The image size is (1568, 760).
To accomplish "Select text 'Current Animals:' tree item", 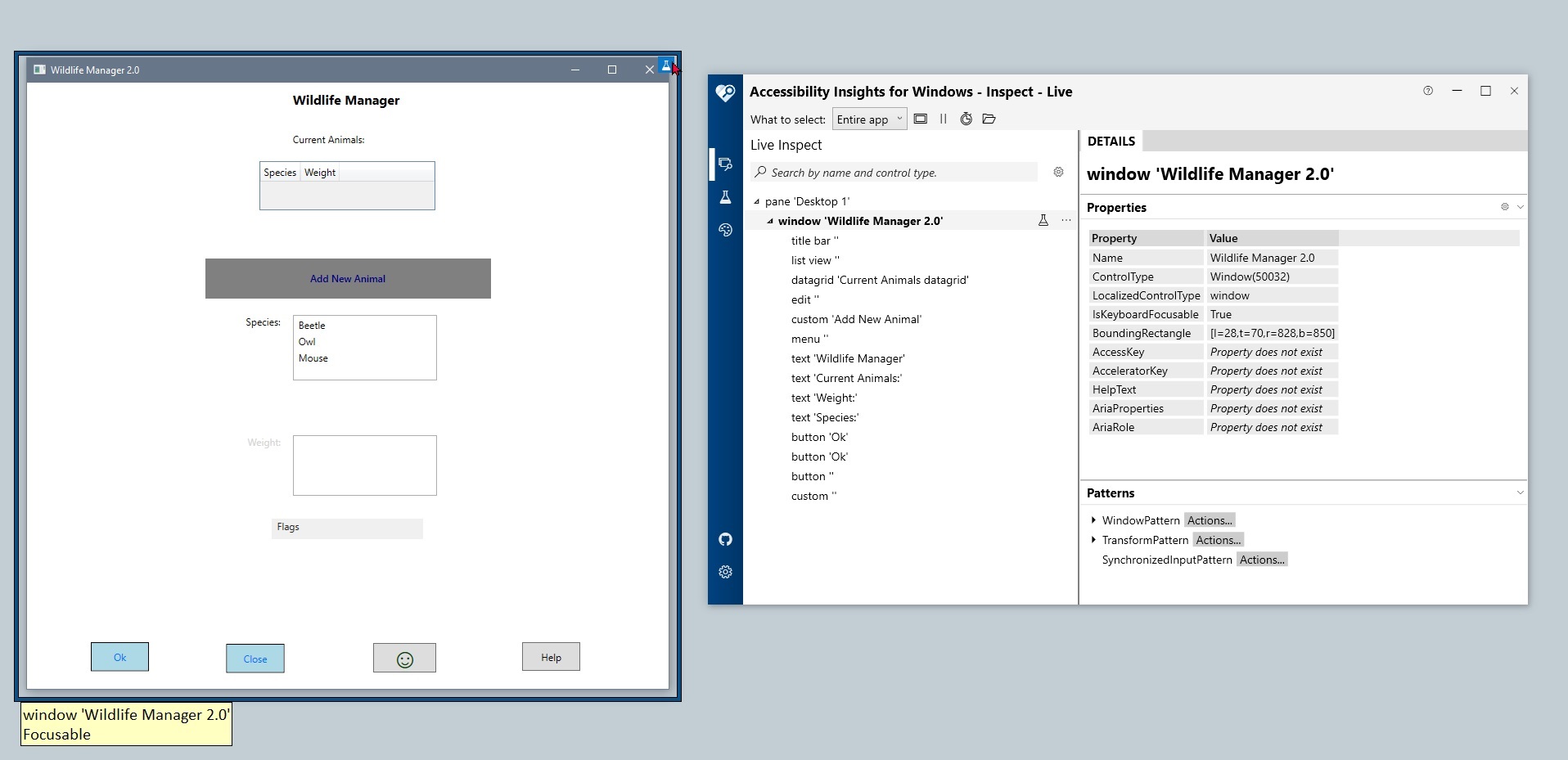I will tap(846, 378).
